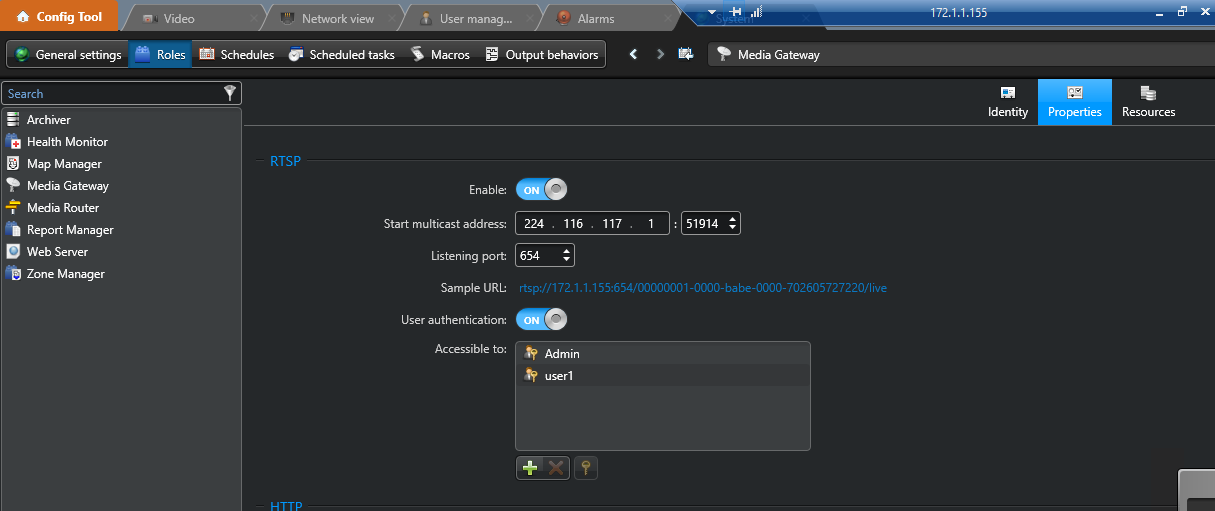
Task: Open the Properties tab
Action: 1075,102
